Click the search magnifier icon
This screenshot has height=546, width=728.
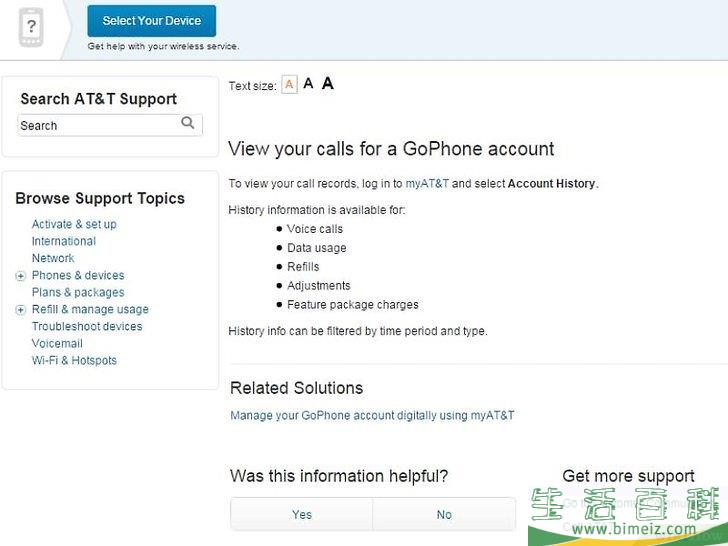click(188, 123)
